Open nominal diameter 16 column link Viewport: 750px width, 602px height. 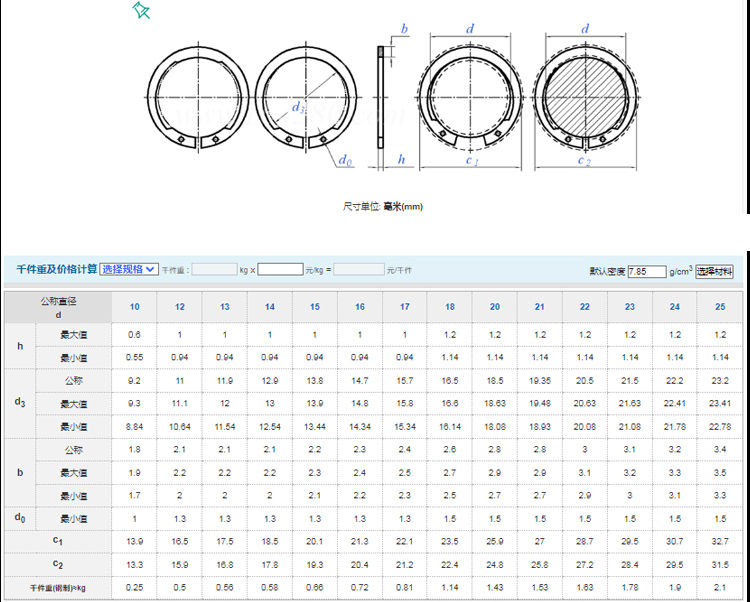point(360,307)
